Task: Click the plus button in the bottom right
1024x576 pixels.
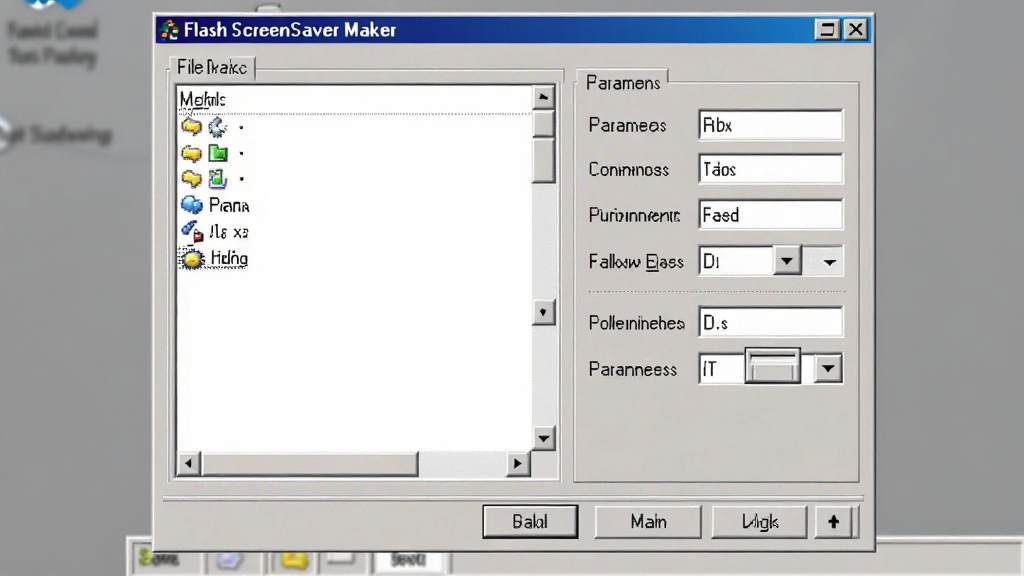Action: click(833, 522)
